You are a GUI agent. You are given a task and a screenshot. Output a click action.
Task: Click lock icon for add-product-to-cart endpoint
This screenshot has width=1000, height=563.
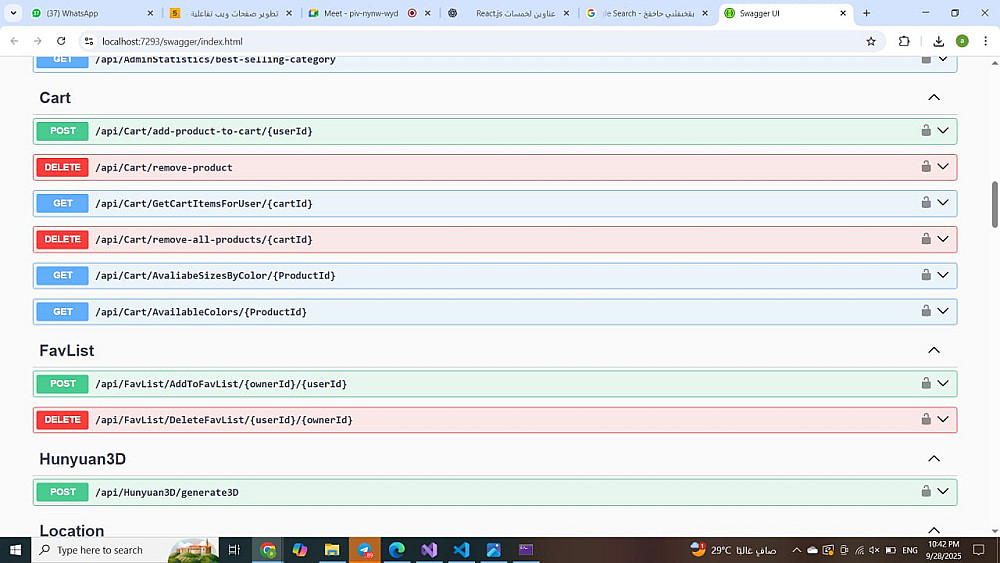tap(925, 131)
